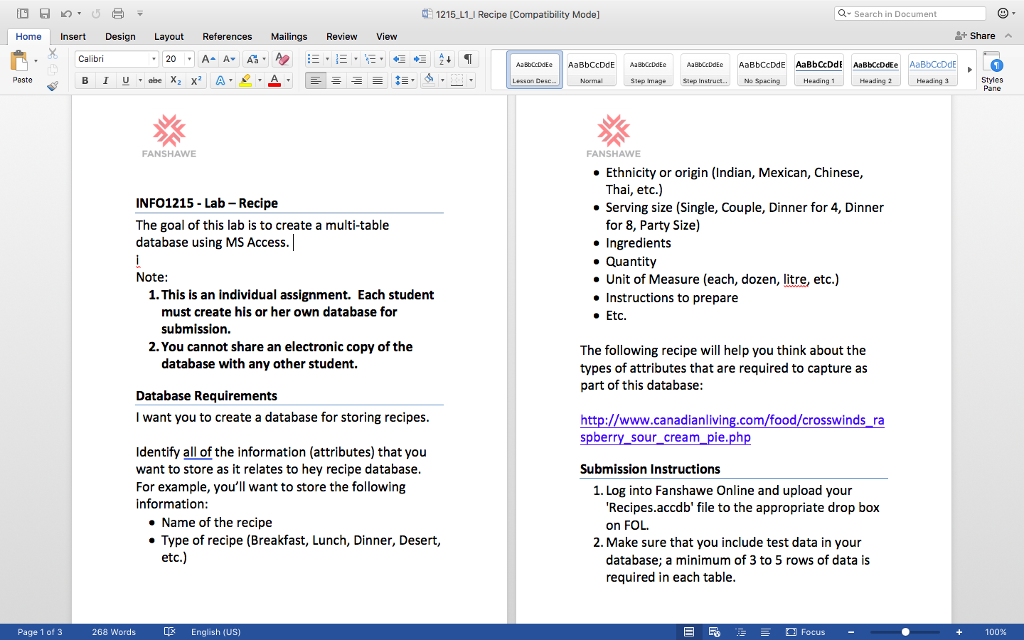This screenshot has width=1024, height=640.
Task: Expand the underline style dropdown arrow
Action: [x=140, y=80]
